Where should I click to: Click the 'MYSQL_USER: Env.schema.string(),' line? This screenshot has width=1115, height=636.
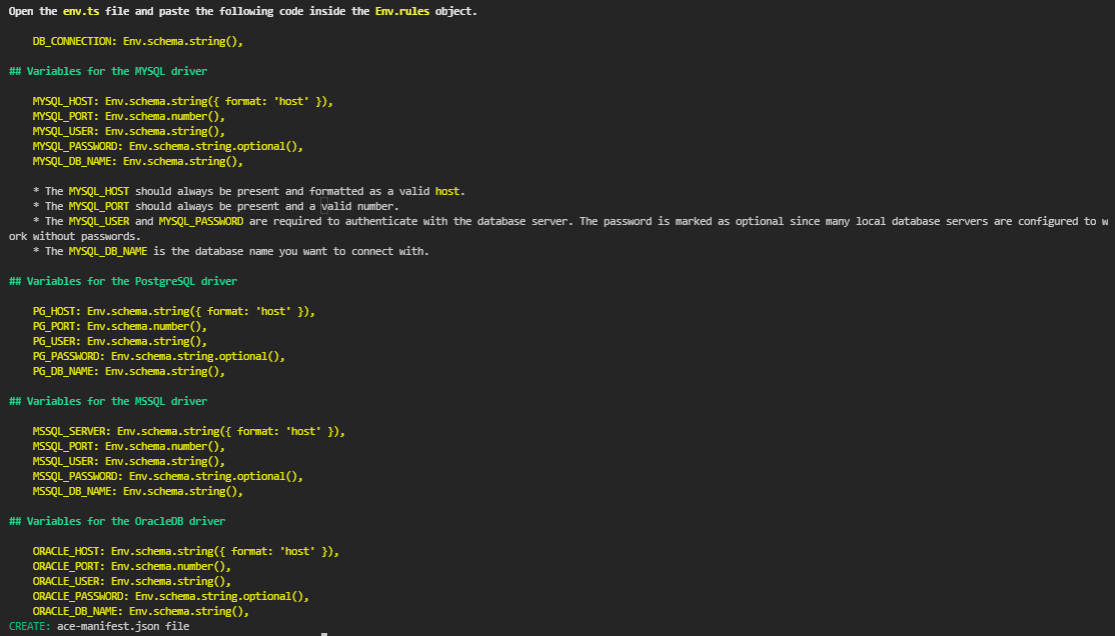point(129,131)
